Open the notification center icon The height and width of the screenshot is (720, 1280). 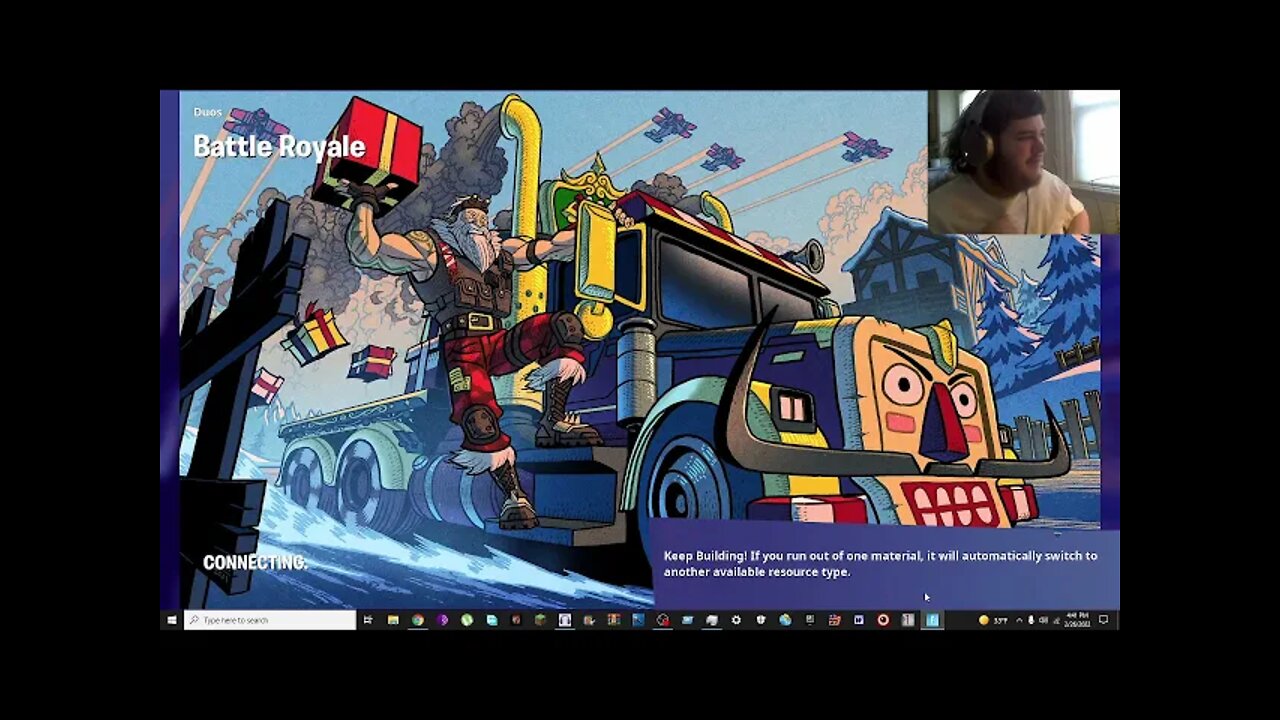pyautogui.click(x=1103, y=620)
